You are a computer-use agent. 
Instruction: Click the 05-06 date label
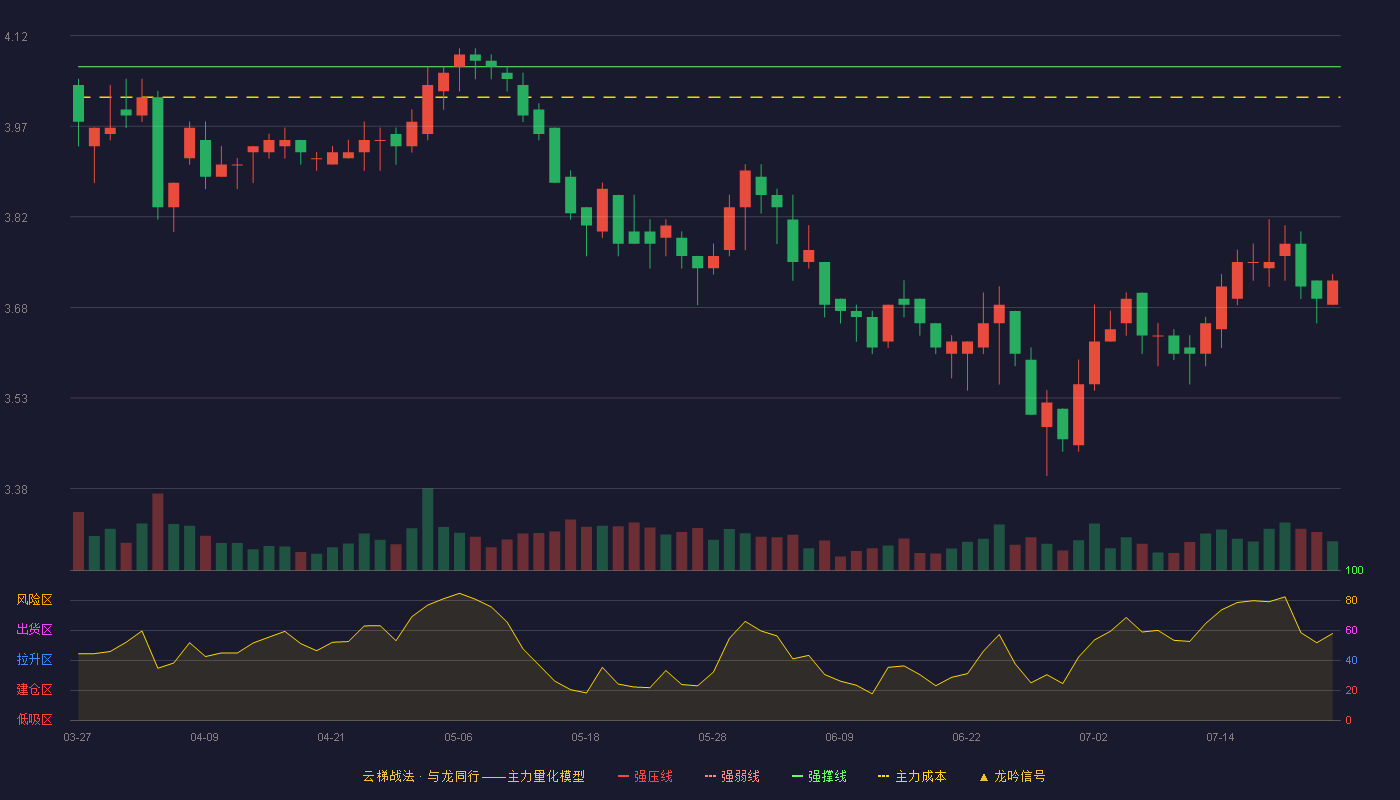coord(458,737)
